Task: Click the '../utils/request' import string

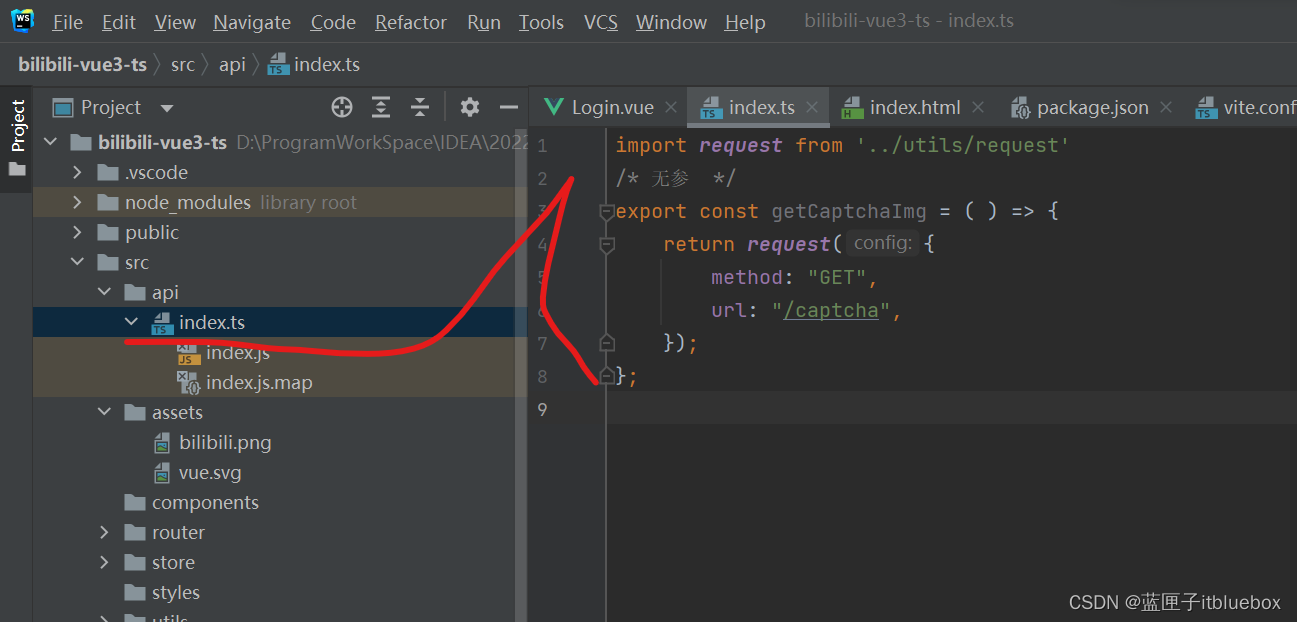Action: [963, 145]
